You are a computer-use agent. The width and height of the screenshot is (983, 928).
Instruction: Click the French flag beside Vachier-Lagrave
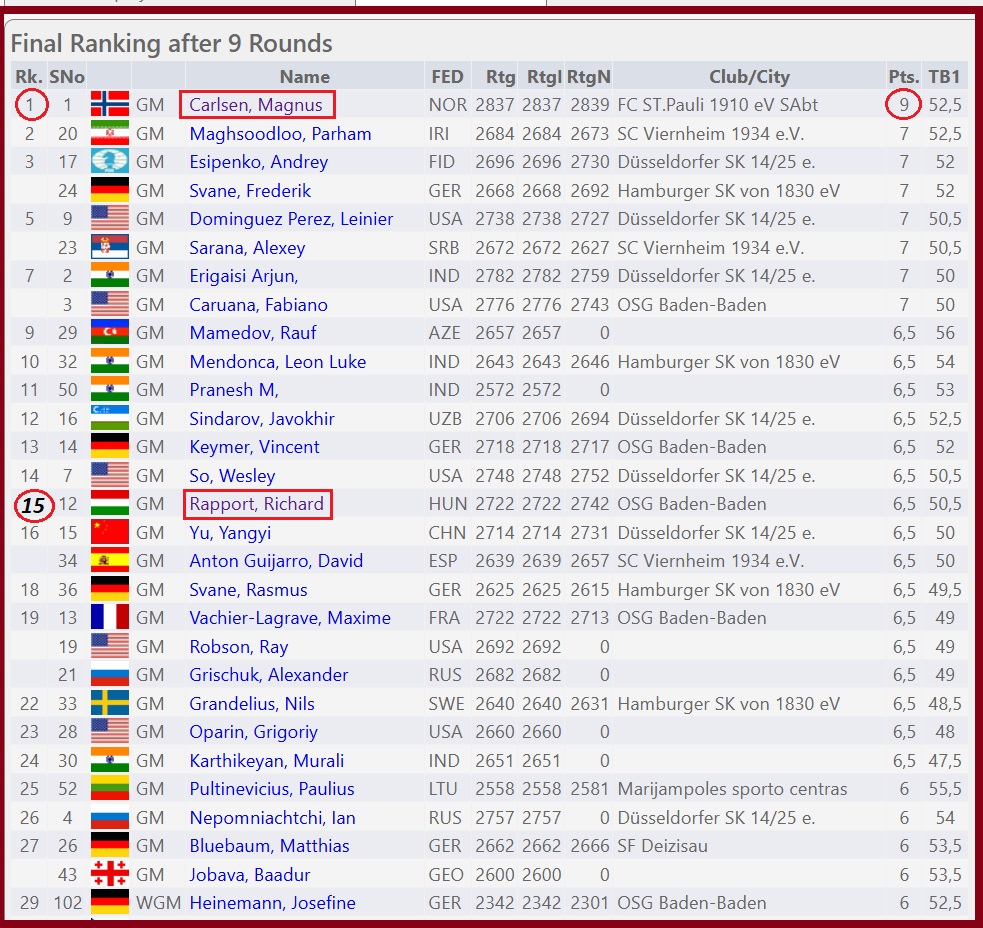pos(109,618)
